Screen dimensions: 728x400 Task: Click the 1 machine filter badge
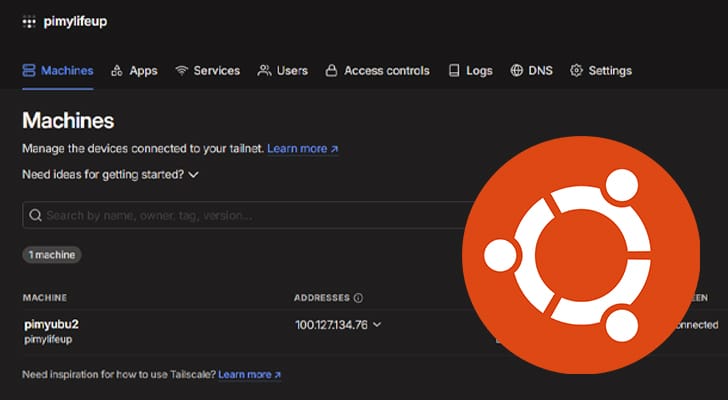tap(52, 255)
